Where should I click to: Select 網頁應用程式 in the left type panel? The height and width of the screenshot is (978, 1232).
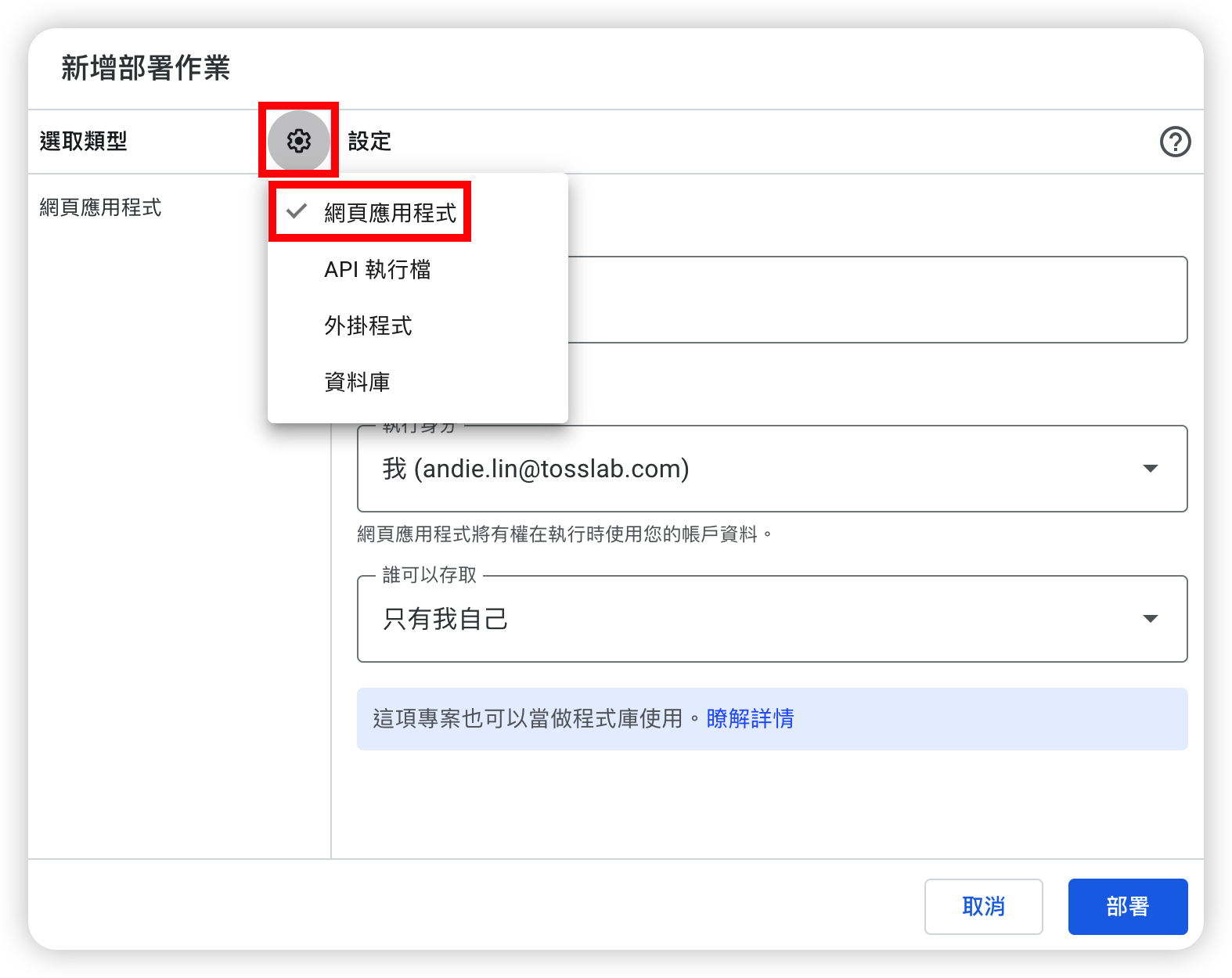coord(100,207)
